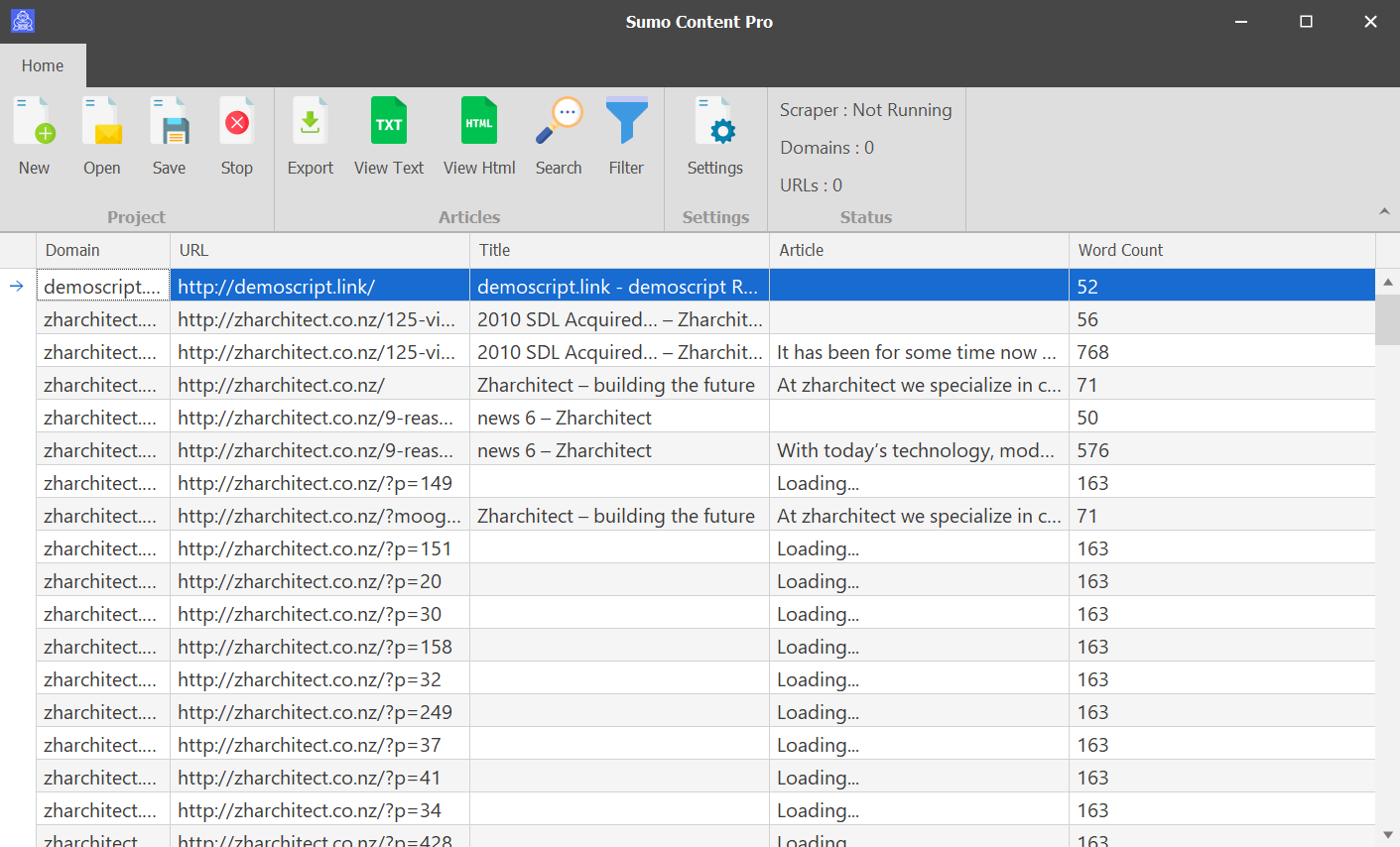Click the word count 56 cell

pyautogui.click(x=1222, y=319)
